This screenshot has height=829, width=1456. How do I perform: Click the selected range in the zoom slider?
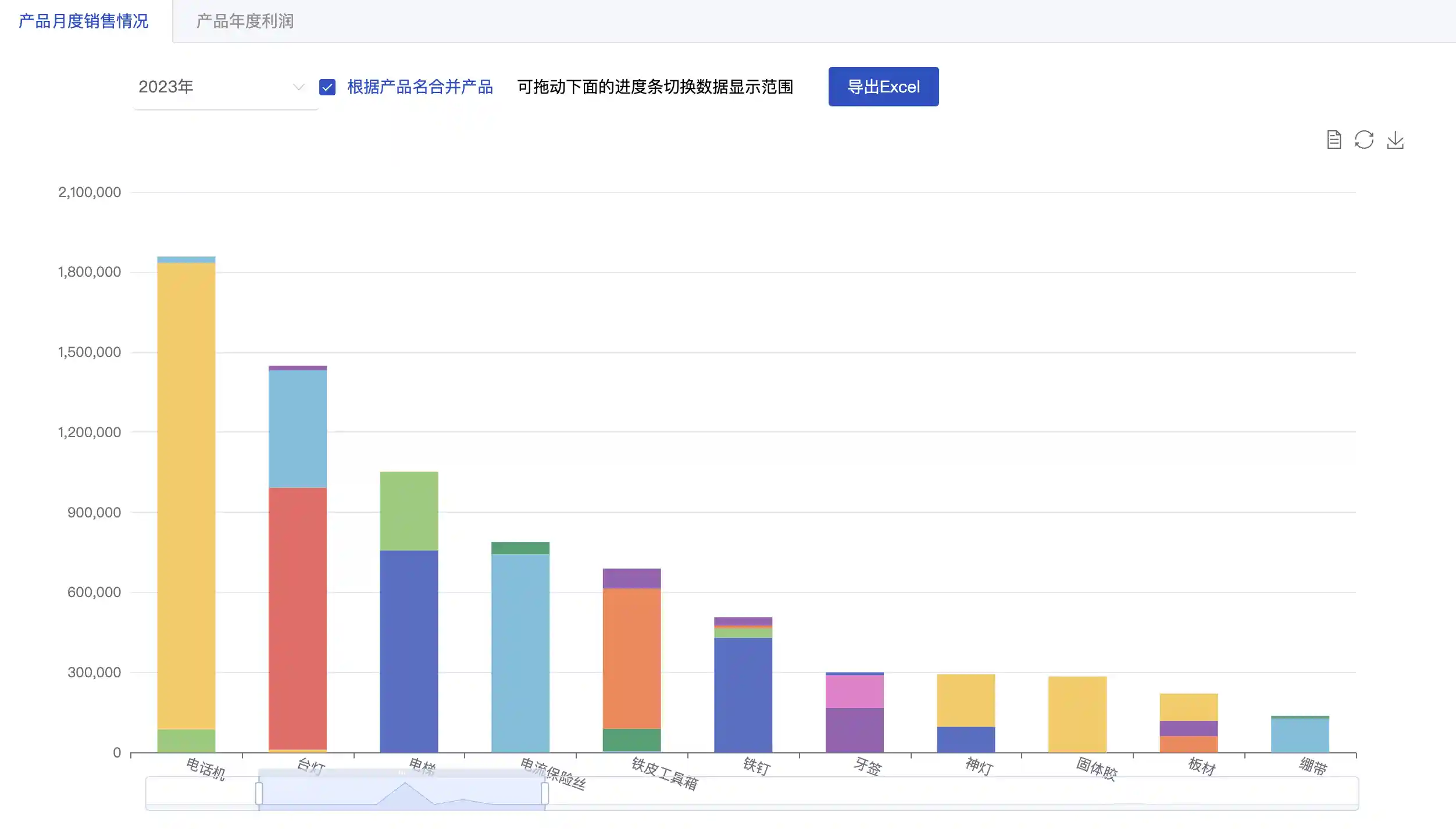tap(402, 793)
